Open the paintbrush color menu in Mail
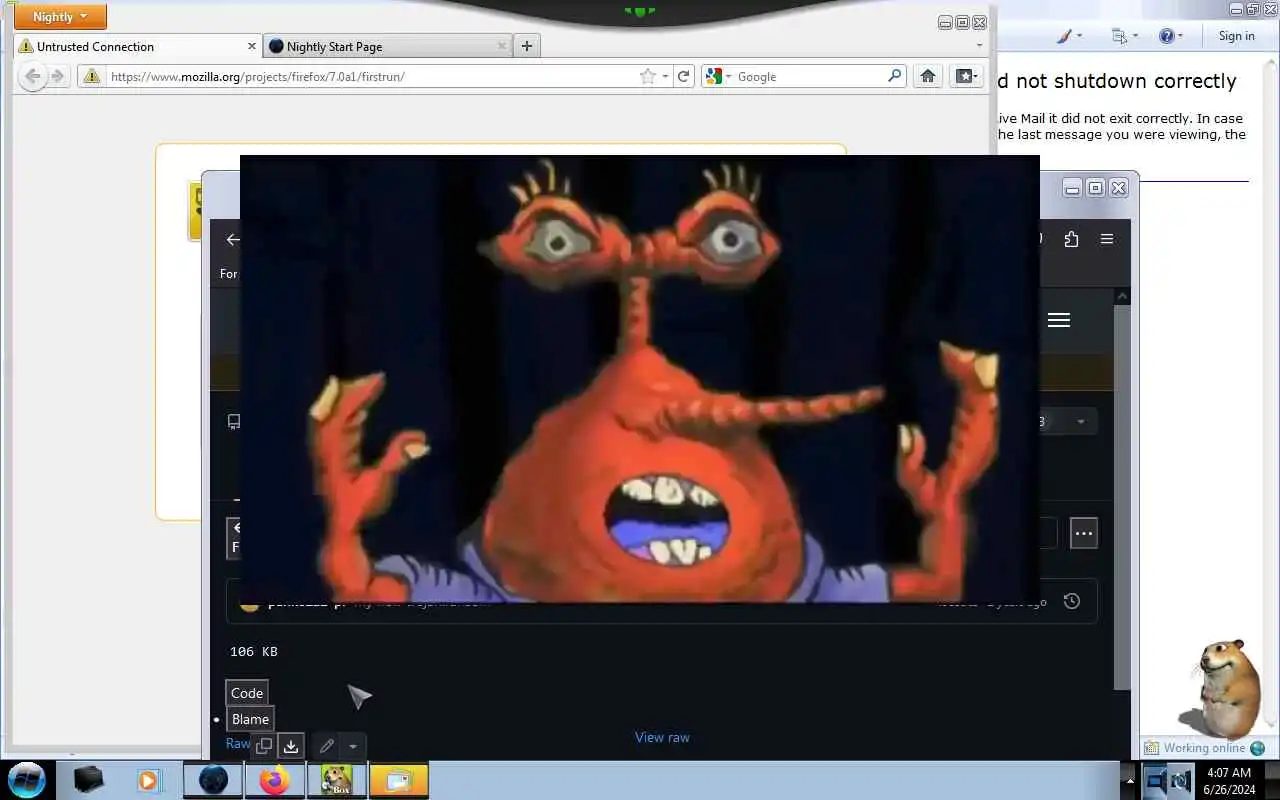The image size is (1280, 800). pyautogui.click(x=1069, y=36)
